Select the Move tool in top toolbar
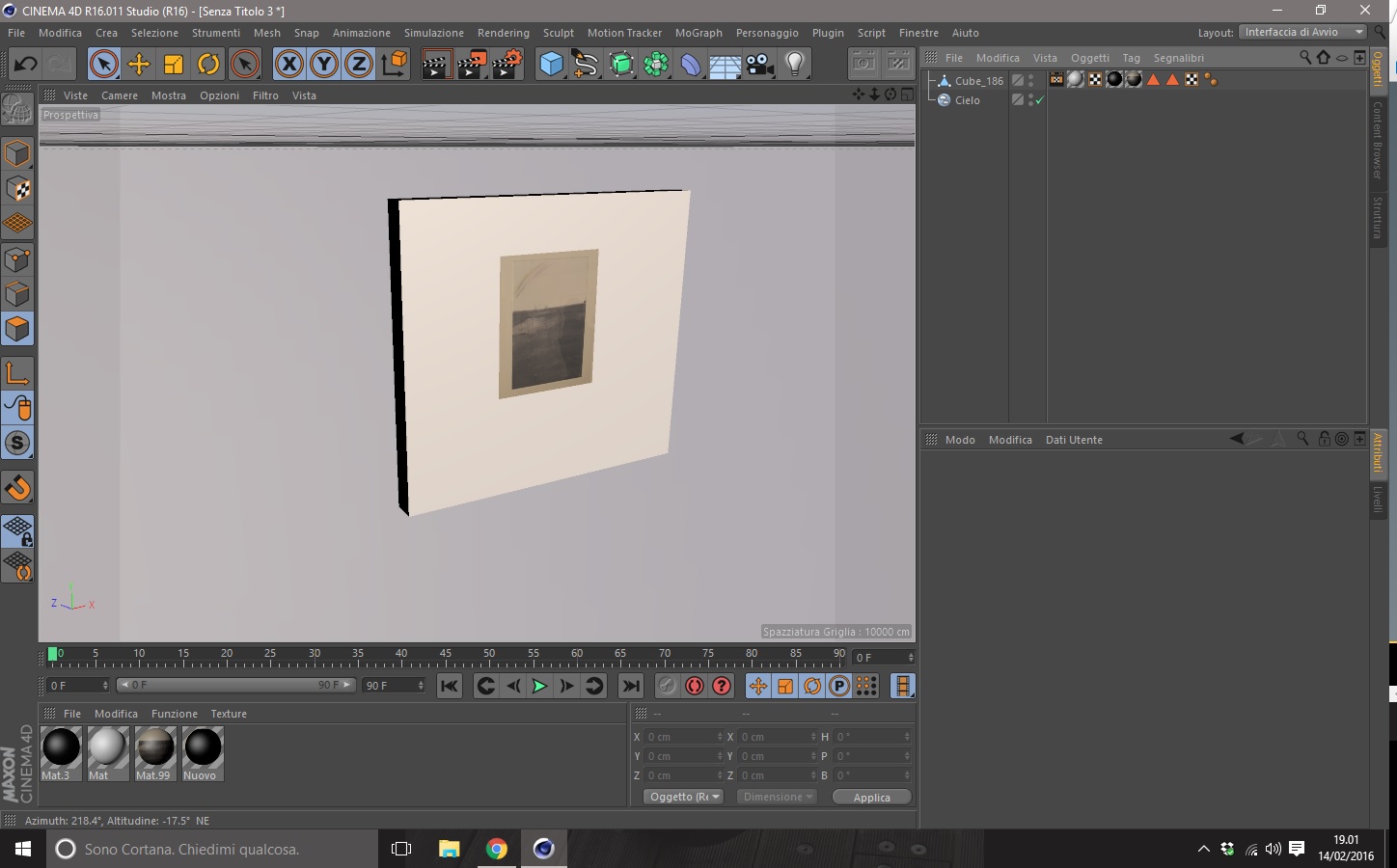1397x868 pixels. (139, 65)
